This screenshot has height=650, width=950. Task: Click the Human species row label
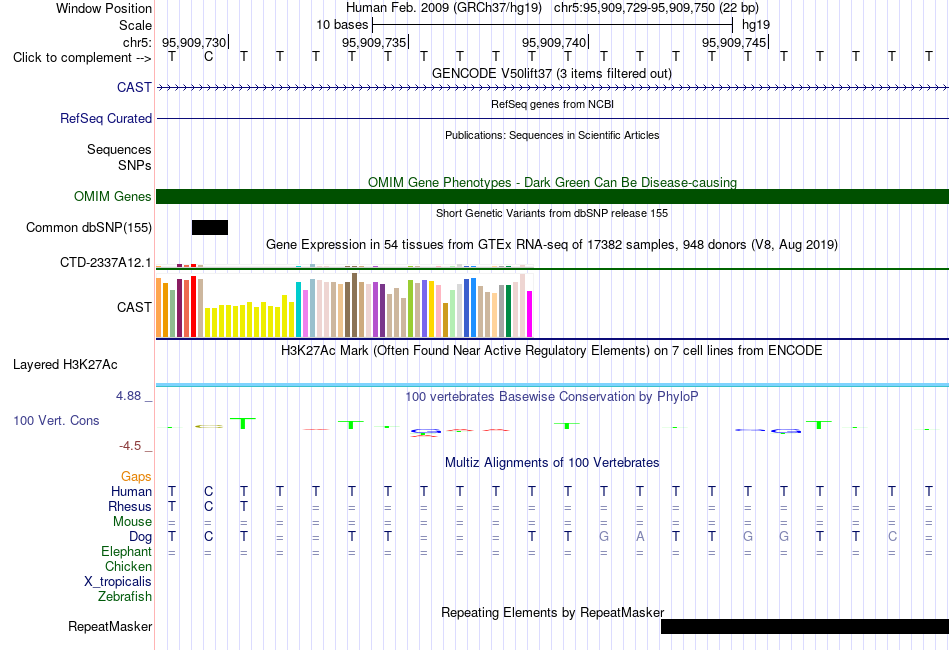pyautogui.click(x=131, y=491)
